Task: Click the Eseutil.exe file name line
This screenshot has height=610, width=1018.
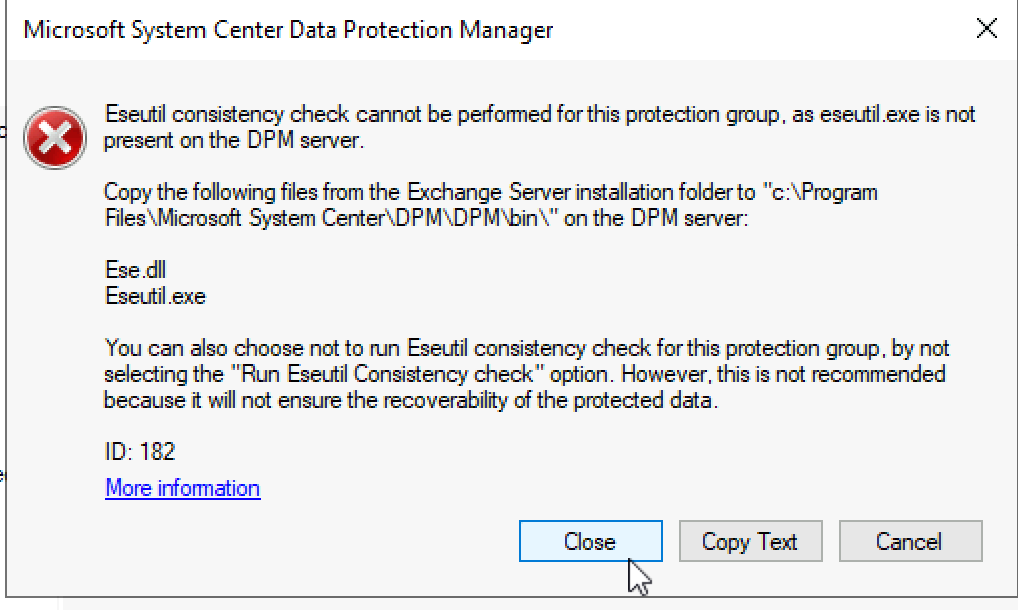Action: [155, 296]
